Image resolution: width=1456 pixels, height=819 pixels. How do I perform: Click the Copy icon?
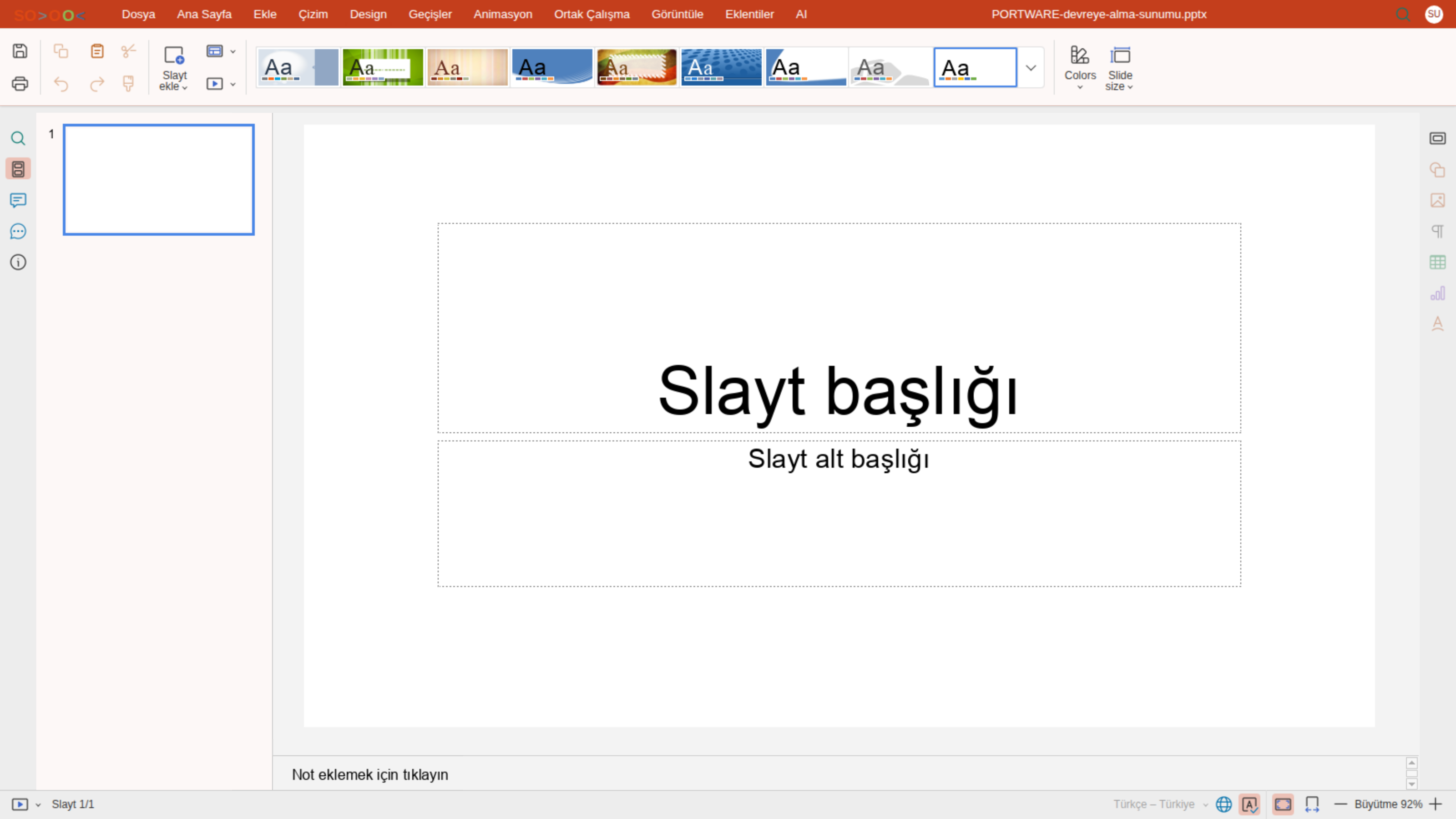(x=61, y=51)
